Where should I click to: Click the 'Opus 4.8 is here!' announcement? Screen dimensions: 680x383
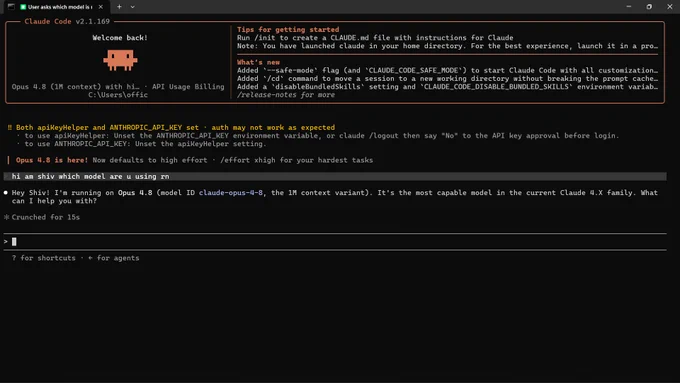[x=52, y=160]
